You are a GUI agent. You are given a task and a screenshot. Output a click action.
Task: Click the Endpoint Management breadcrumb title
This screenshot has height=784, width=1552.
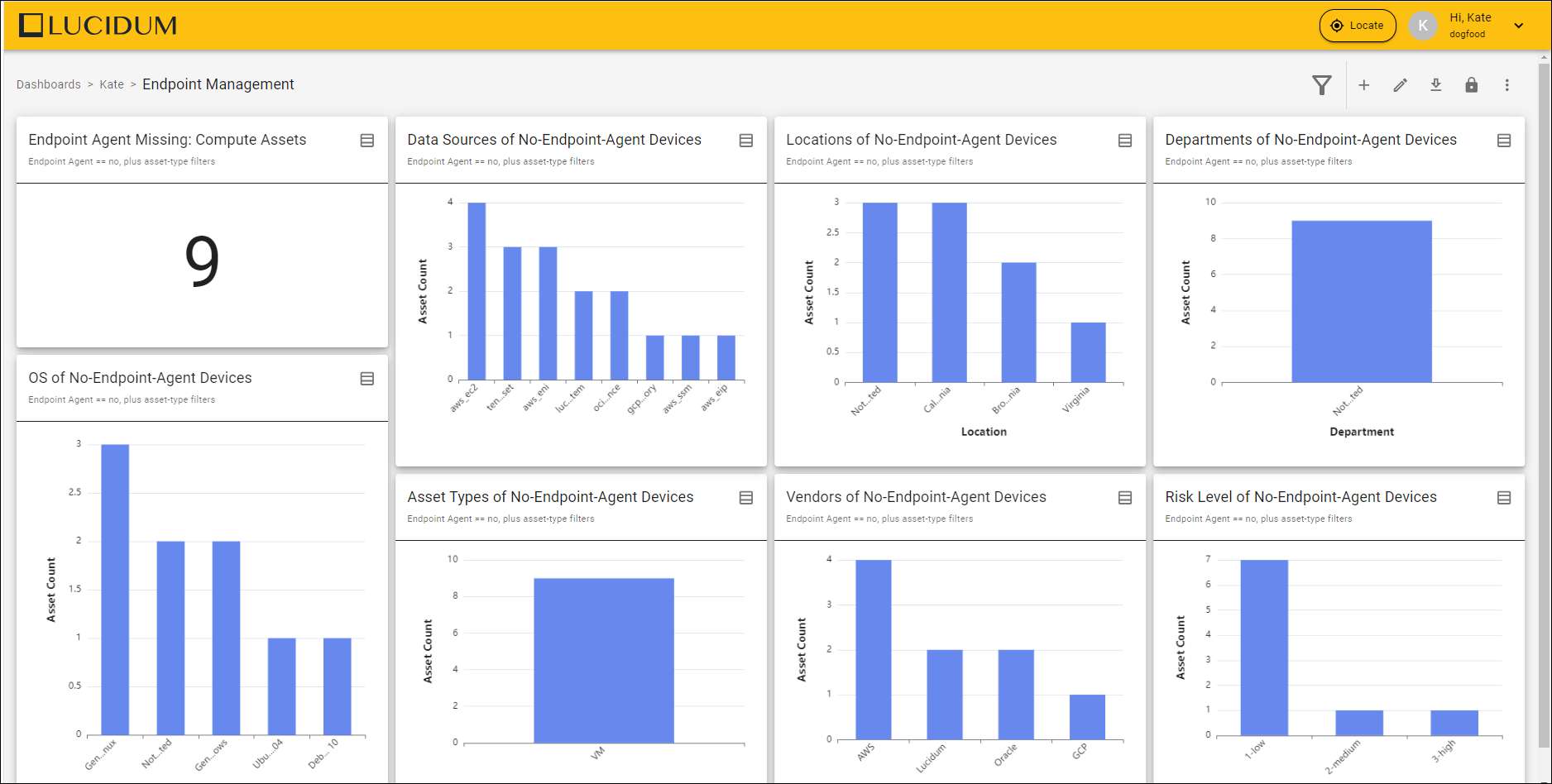(218, 84)
